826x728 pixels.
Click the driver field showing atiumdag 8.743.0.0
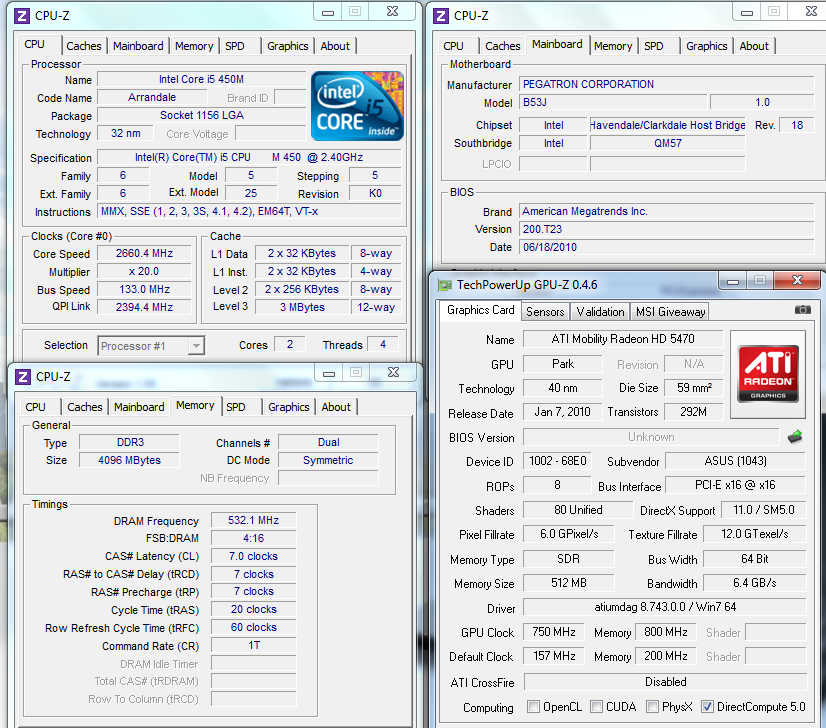(x=665, y=607)
